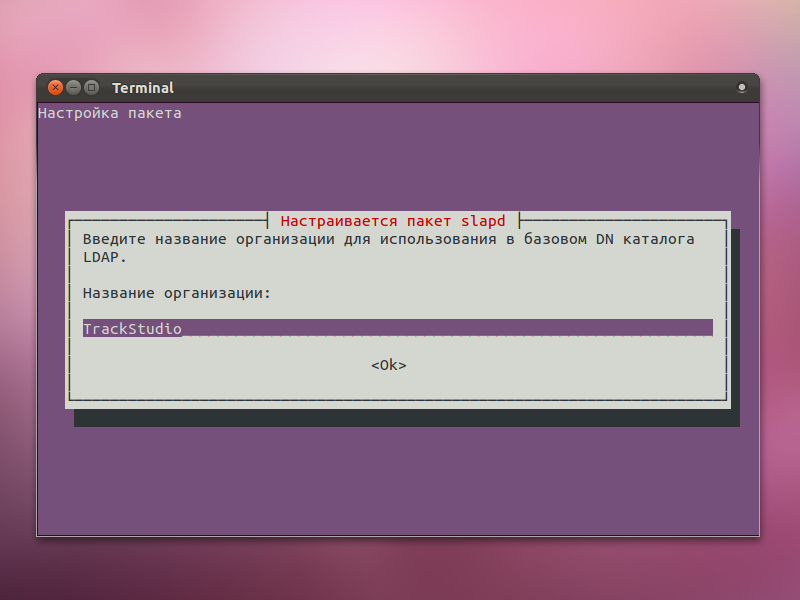
Task: Click the purple terminal area below the dialog
Action: 400,480
